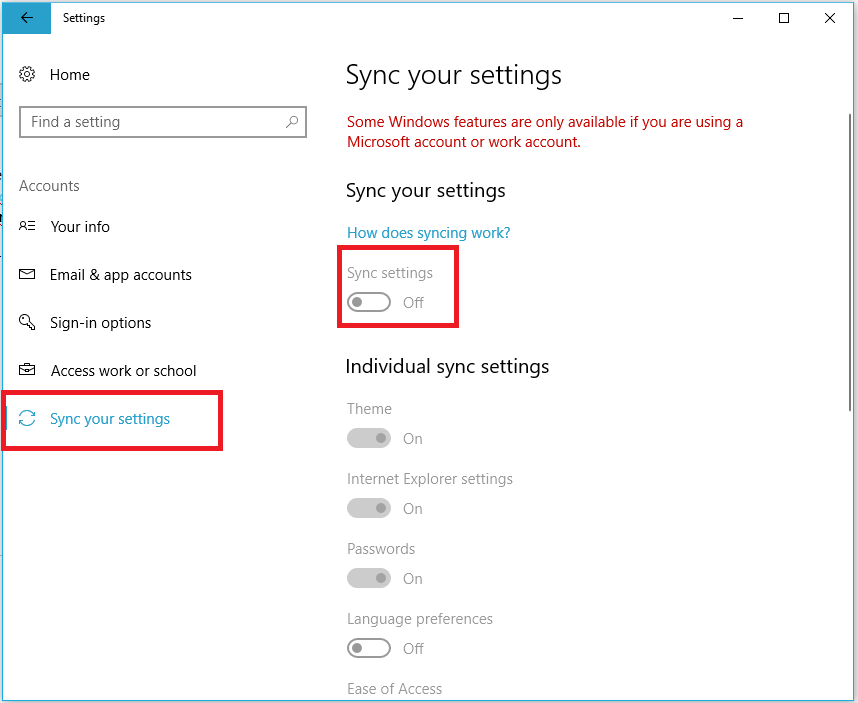Maximize the Settings window
Image resolution: width=858 pixels, height=703 pixels.
coord(784,18)
